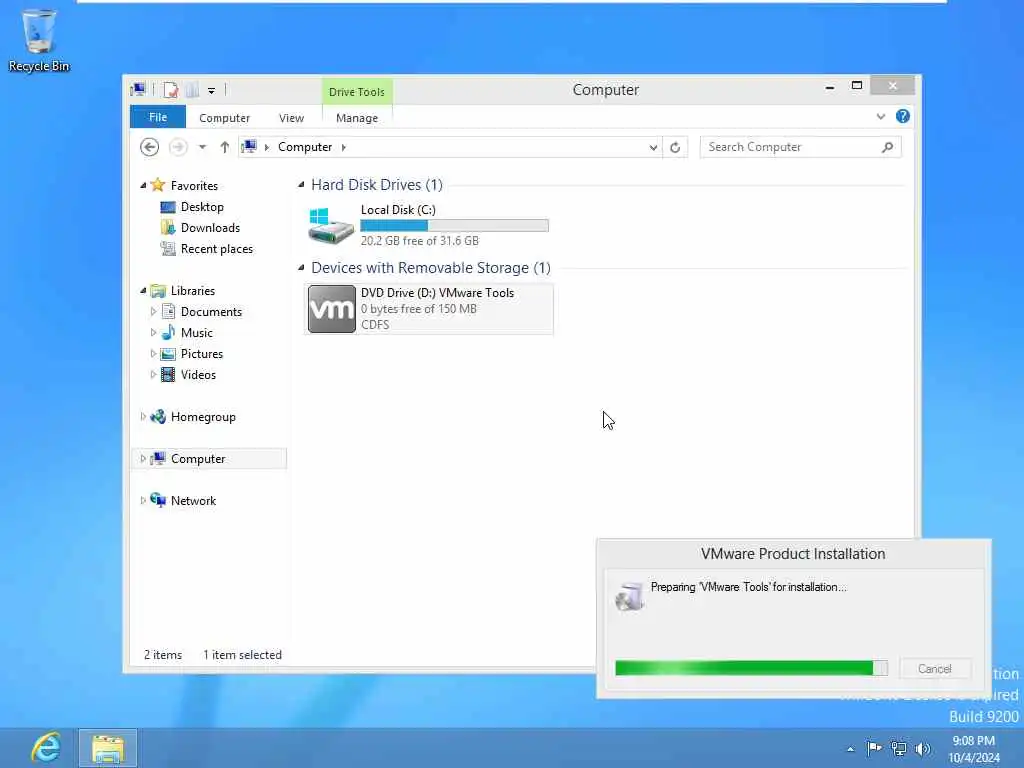The width and height of the screenshot is (1024, 768).
Task: Click the Properties quick access icon
Action: point(171,90)
